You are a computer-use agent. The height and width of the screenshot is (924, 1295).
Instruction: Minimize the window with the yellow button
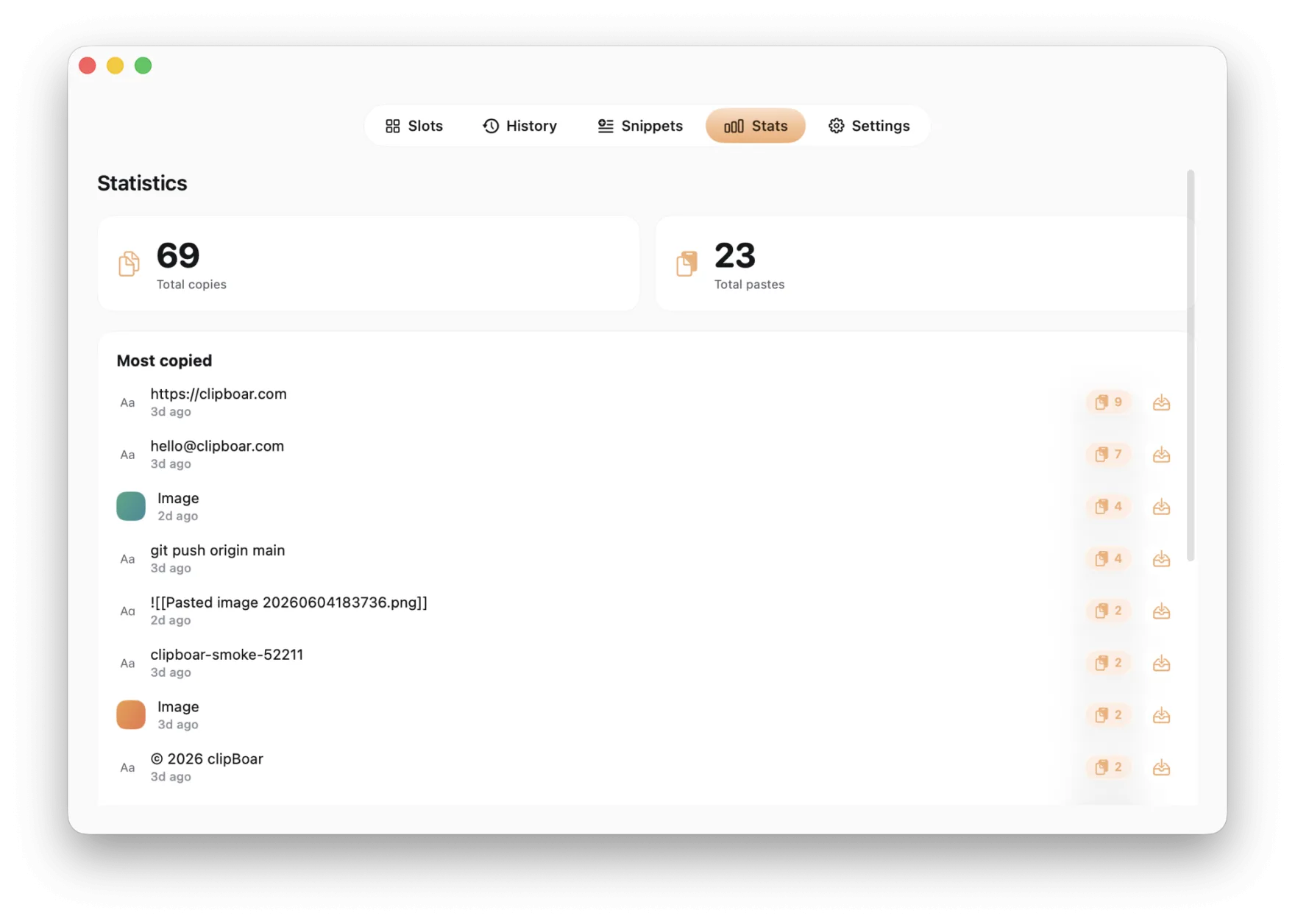[116, 65]
